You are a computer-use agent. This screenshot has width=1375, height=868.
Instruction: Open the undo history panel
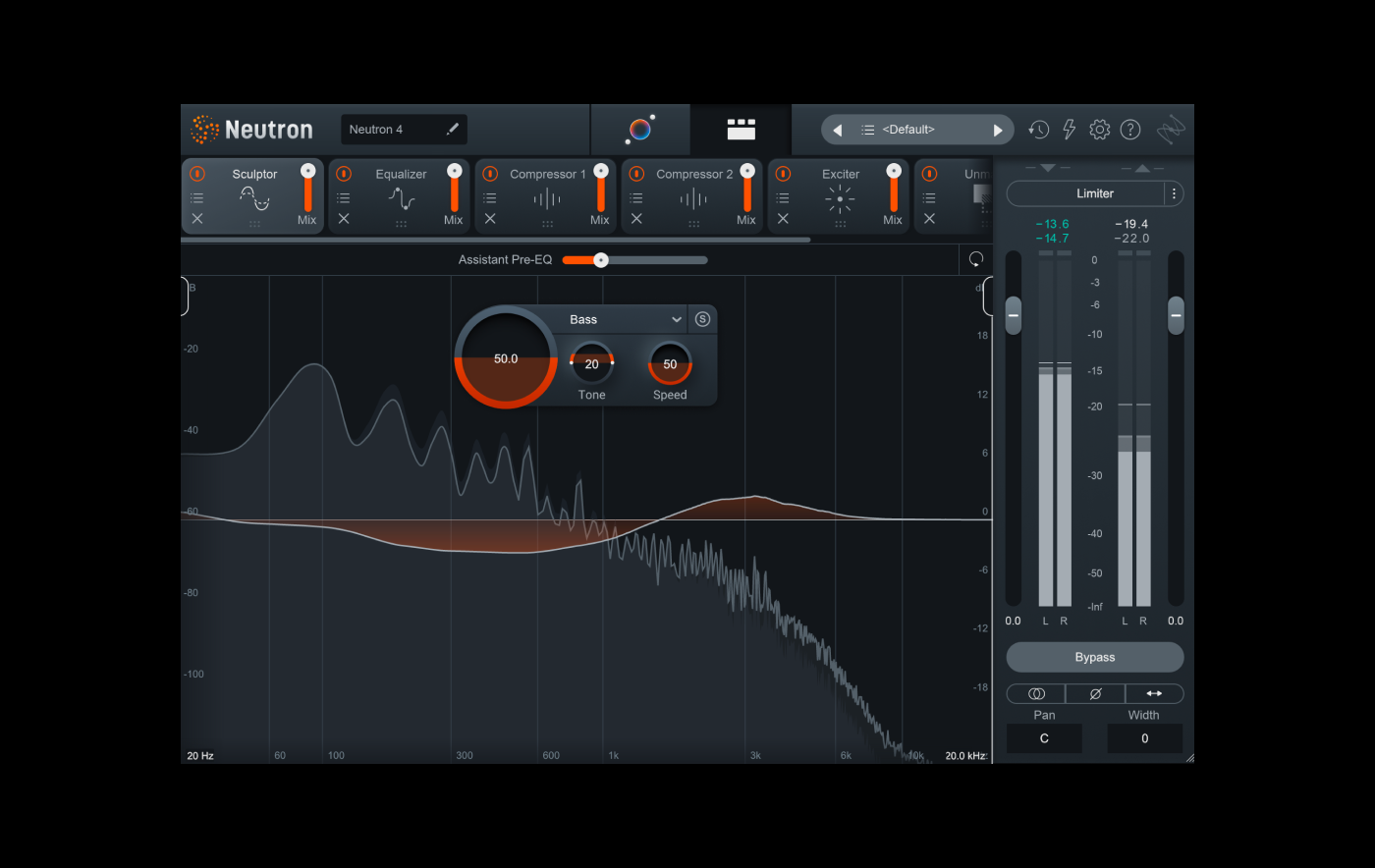(x=1038, y=130)
